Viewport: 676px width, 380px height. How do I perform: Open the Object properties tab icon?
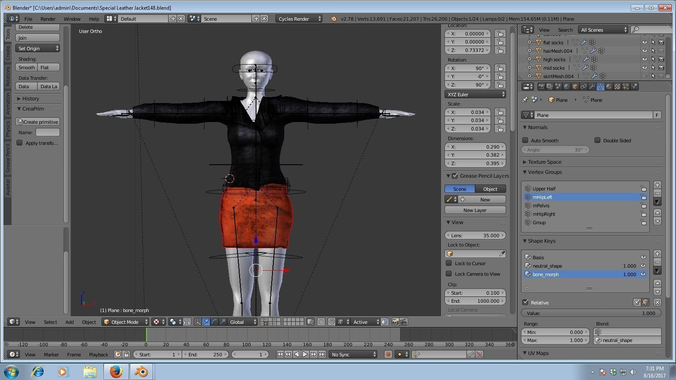tap(575, 87)
